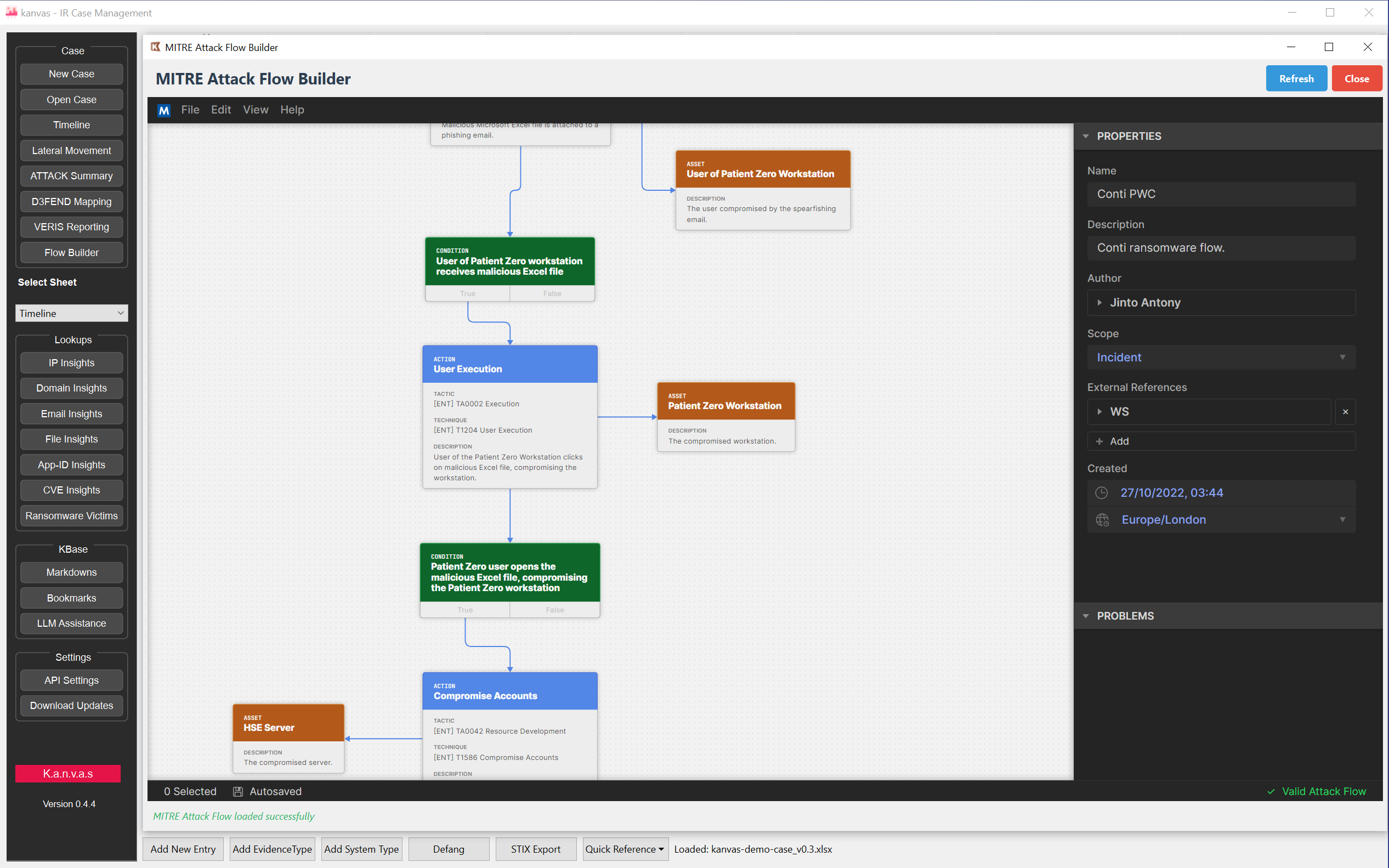Click the green checkmark beside Valid Attack Flow
1389x868 pixels.
pos(1271,791)
